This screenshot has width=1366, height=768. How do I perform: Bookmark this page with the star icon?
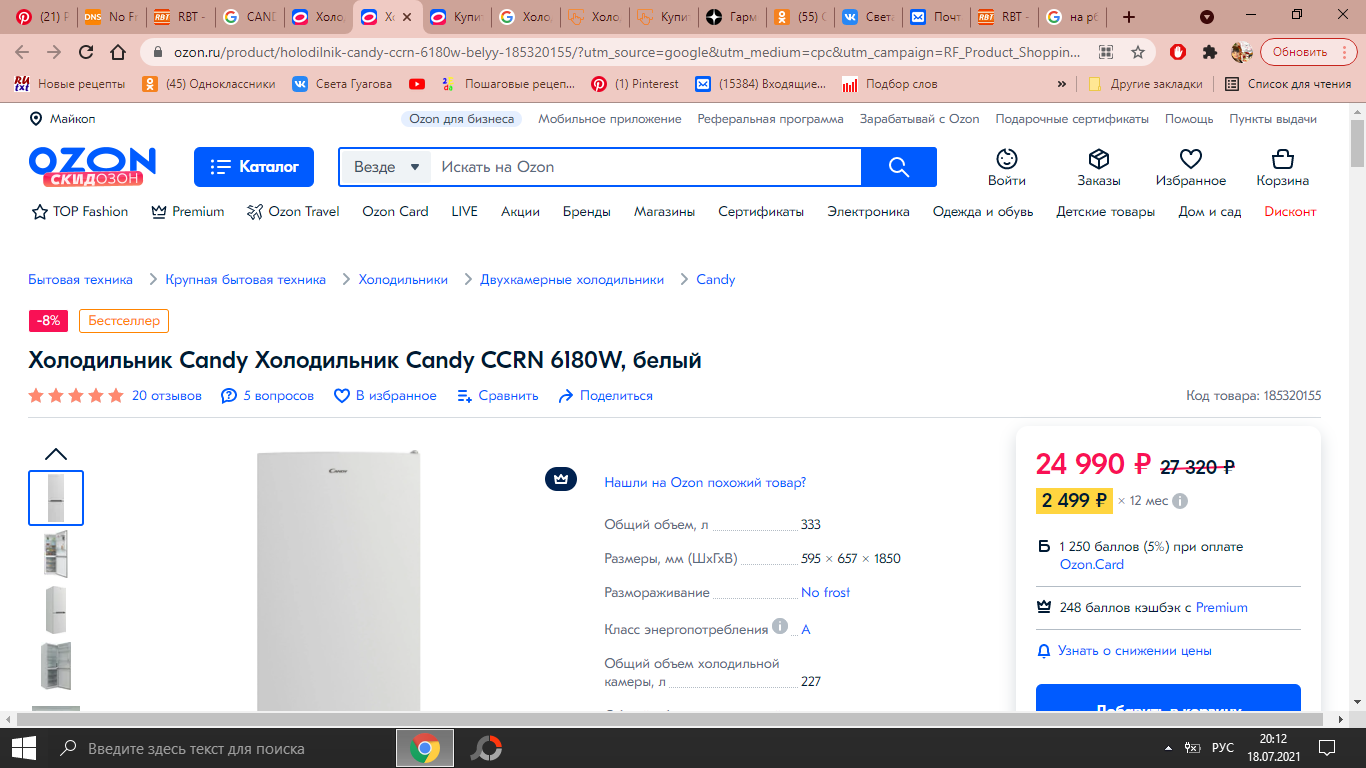[1138, 52]
